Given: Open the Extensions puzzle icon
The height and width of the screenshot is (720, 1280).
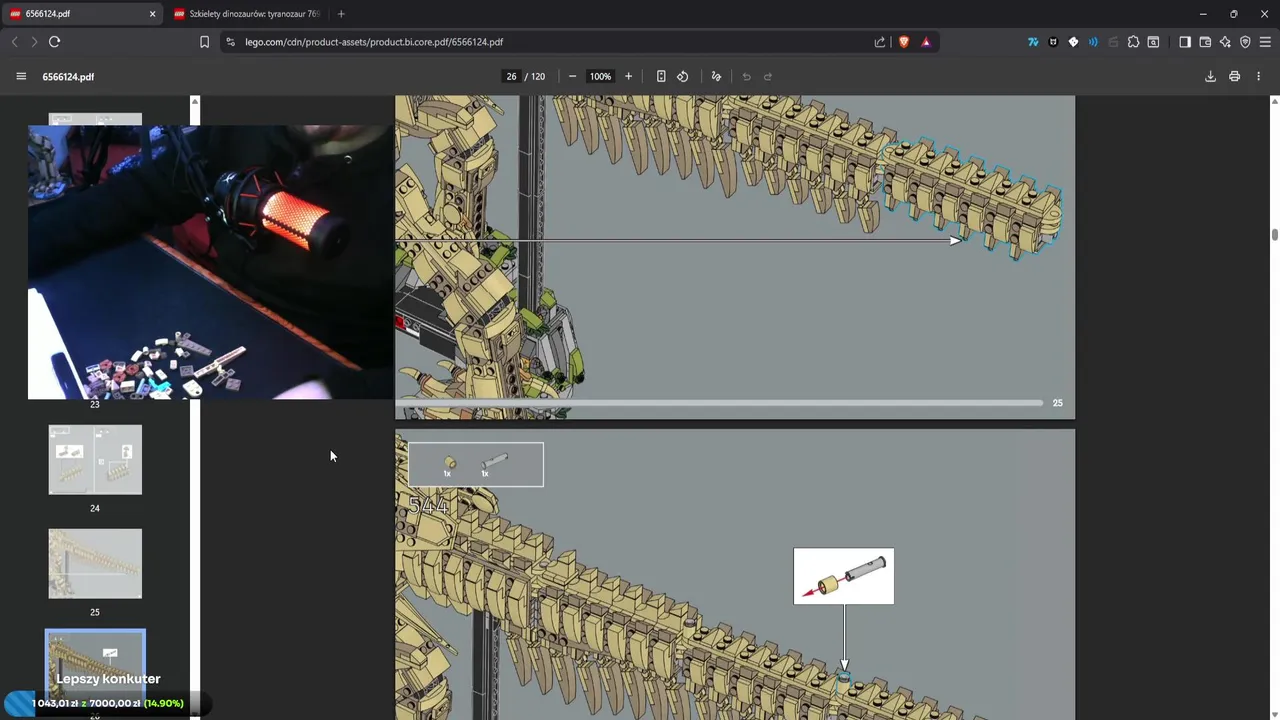Looking at the screenshot, I should [x=1133, y=42].
